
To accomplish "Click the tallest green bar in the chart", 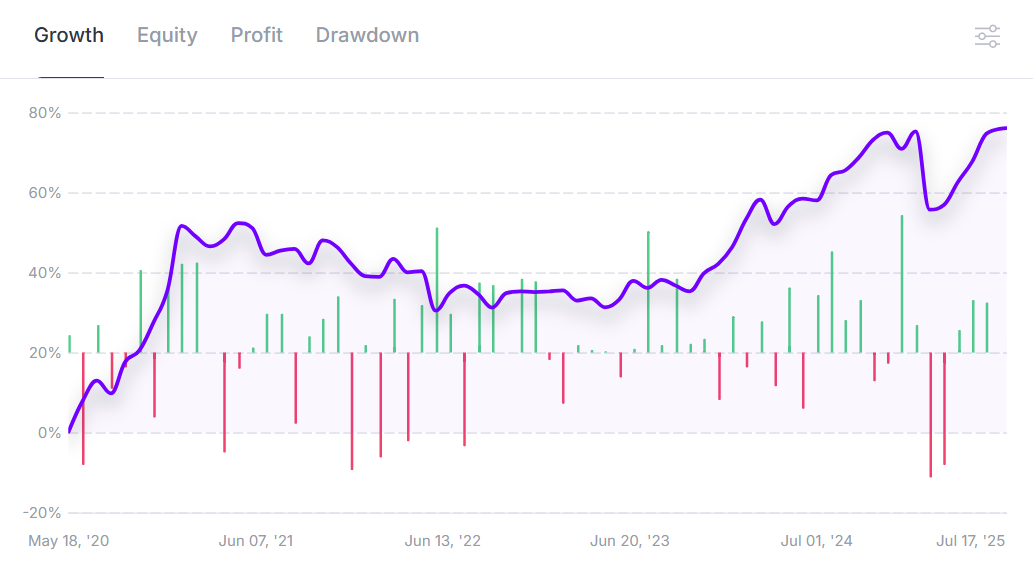I will pyautogui.click(x=902, y=280).
